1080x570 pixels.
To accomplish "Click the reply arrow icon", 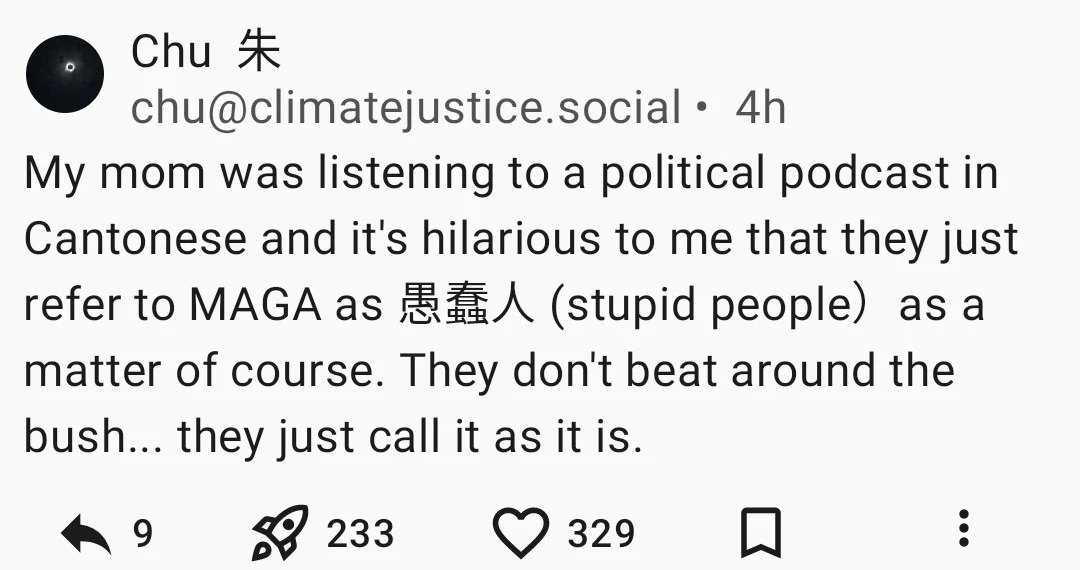I will [x=86, y=533].
